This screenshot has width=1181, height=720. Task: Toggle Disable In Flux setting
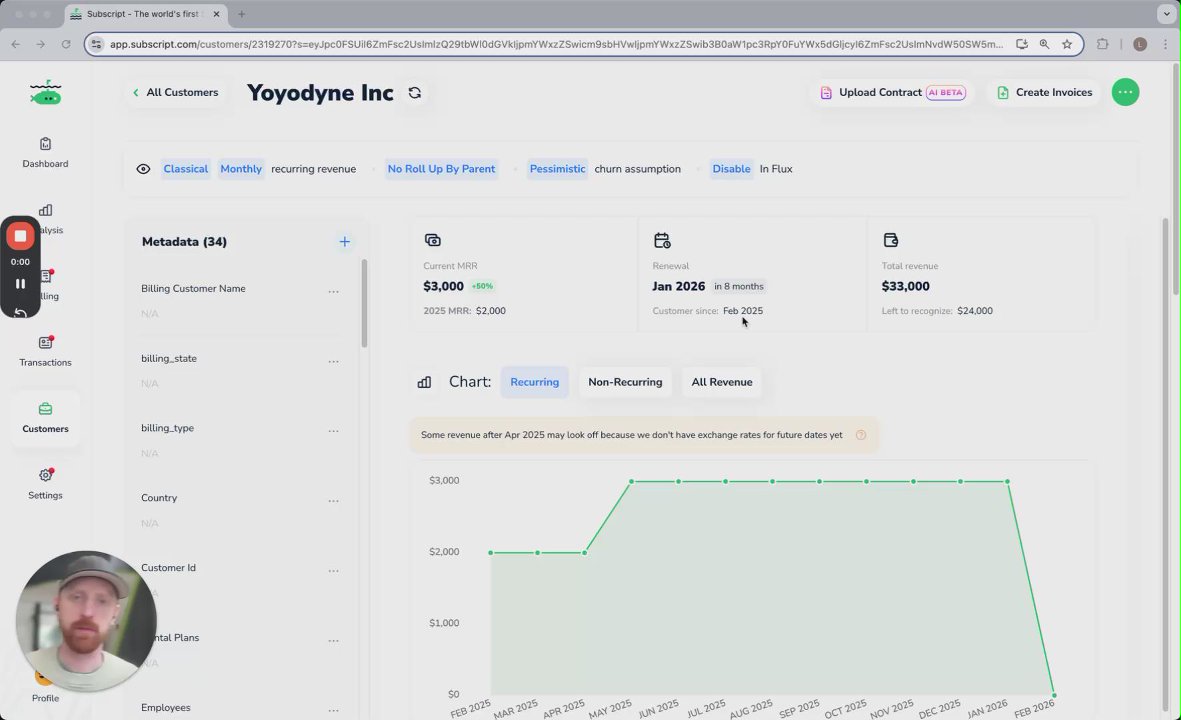click(x=731, y=169)
